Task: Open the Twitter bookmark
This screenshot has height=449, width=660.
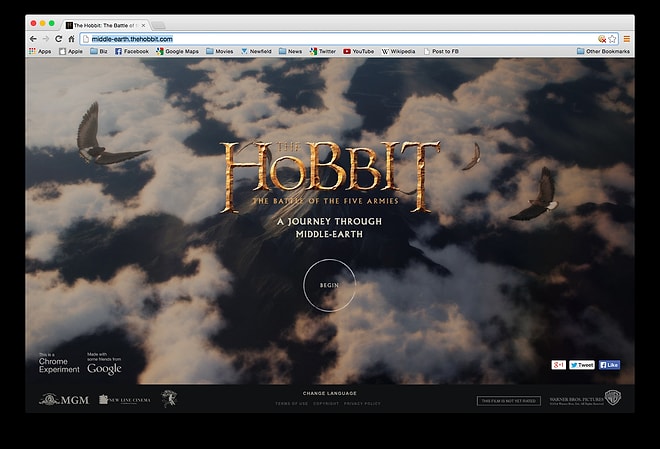Action: click(x=322, y=51)
